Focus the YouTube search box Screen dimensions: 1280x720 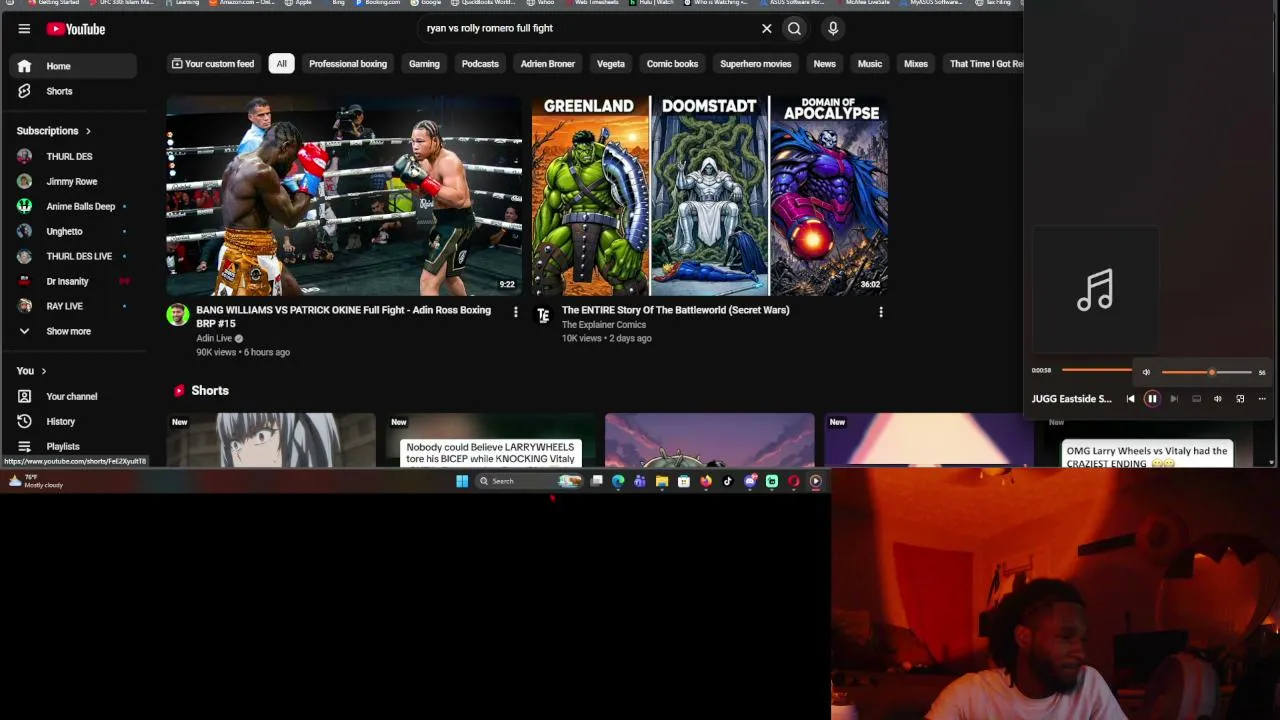point(590,28)
